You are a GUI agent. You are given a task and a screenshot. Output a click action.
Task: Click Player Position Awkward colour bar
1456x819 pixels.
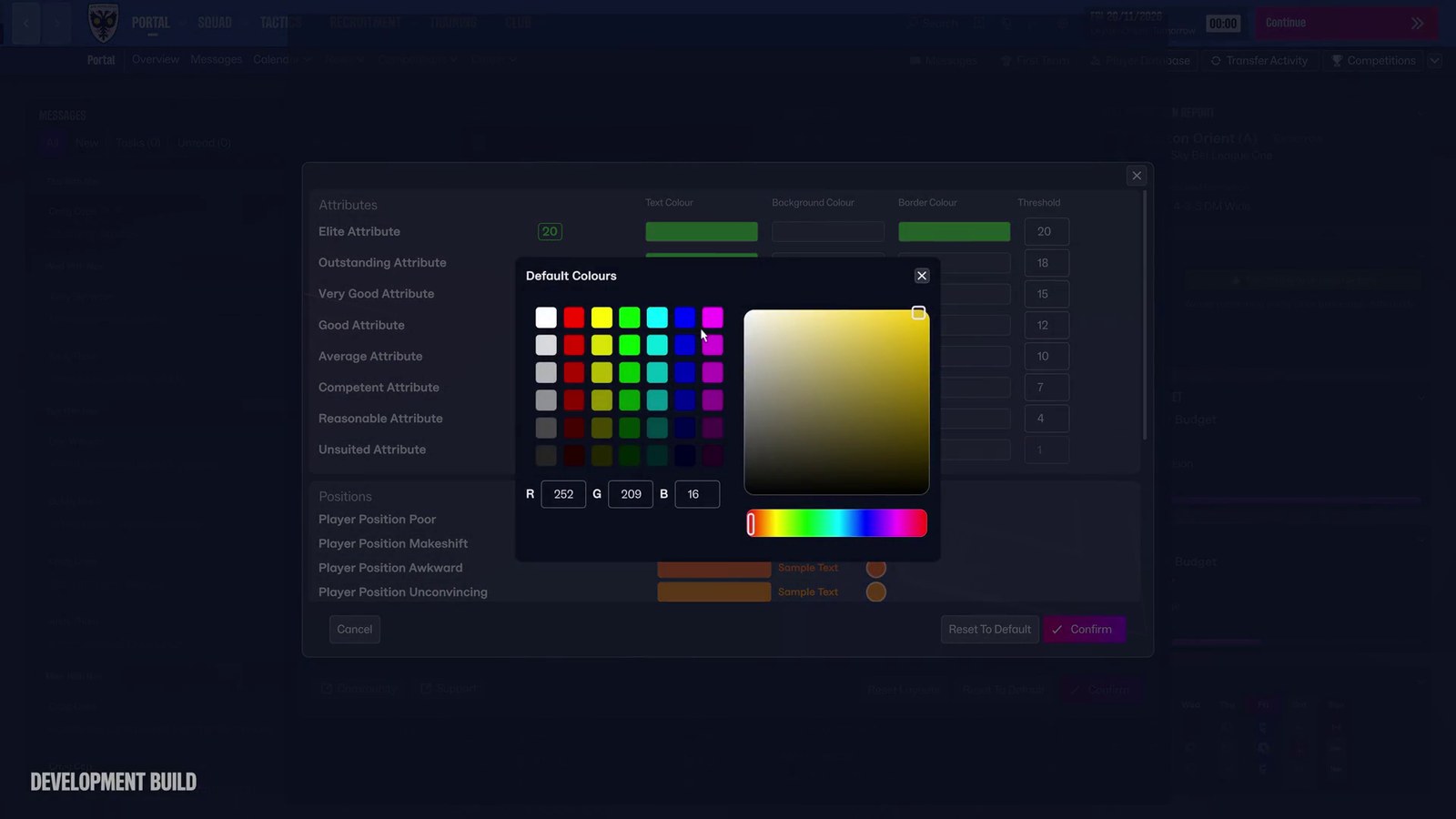tap(714, 568)
